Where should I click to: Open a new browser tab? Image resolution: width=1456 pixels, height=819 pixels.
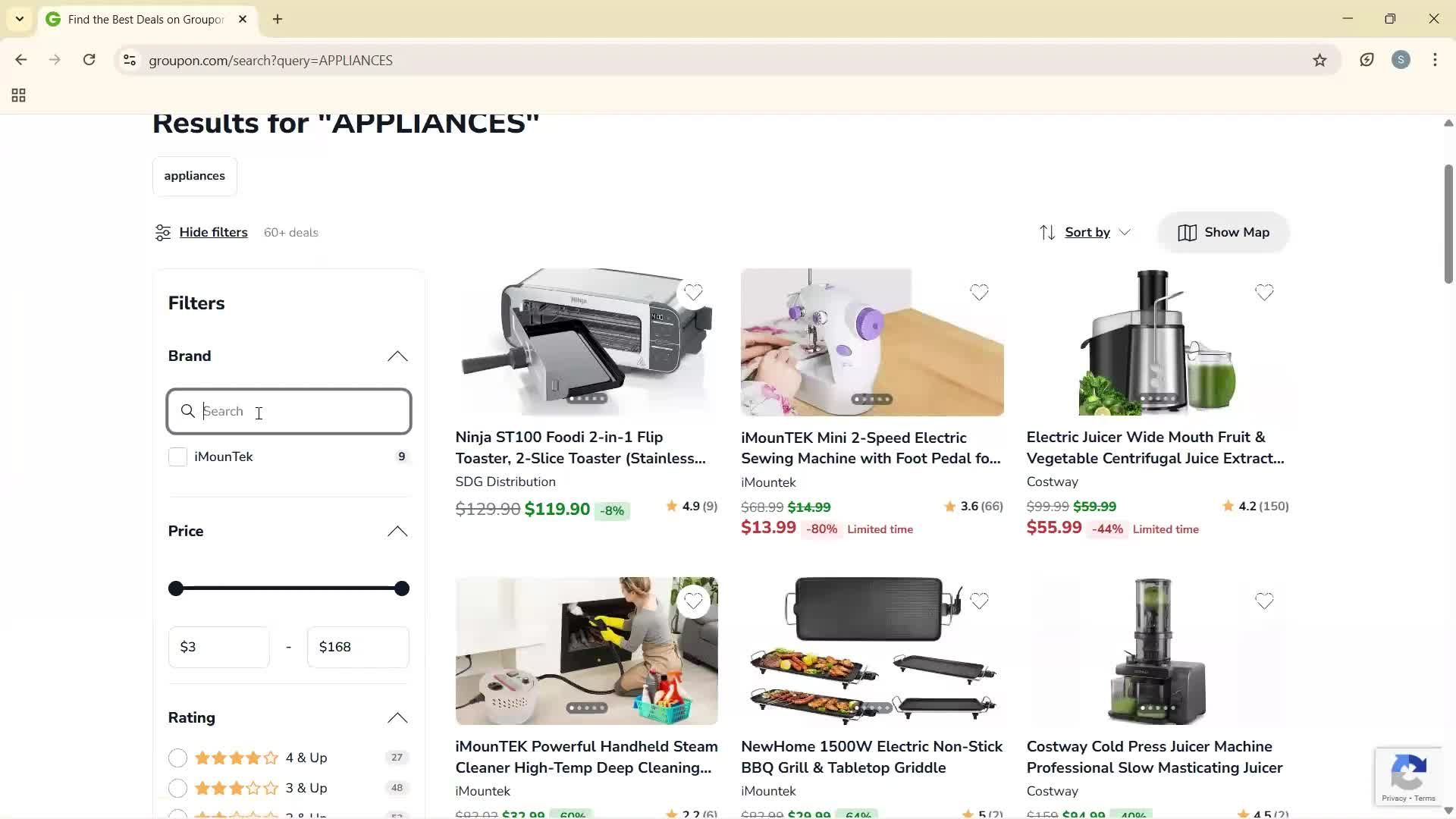[278, 20]
